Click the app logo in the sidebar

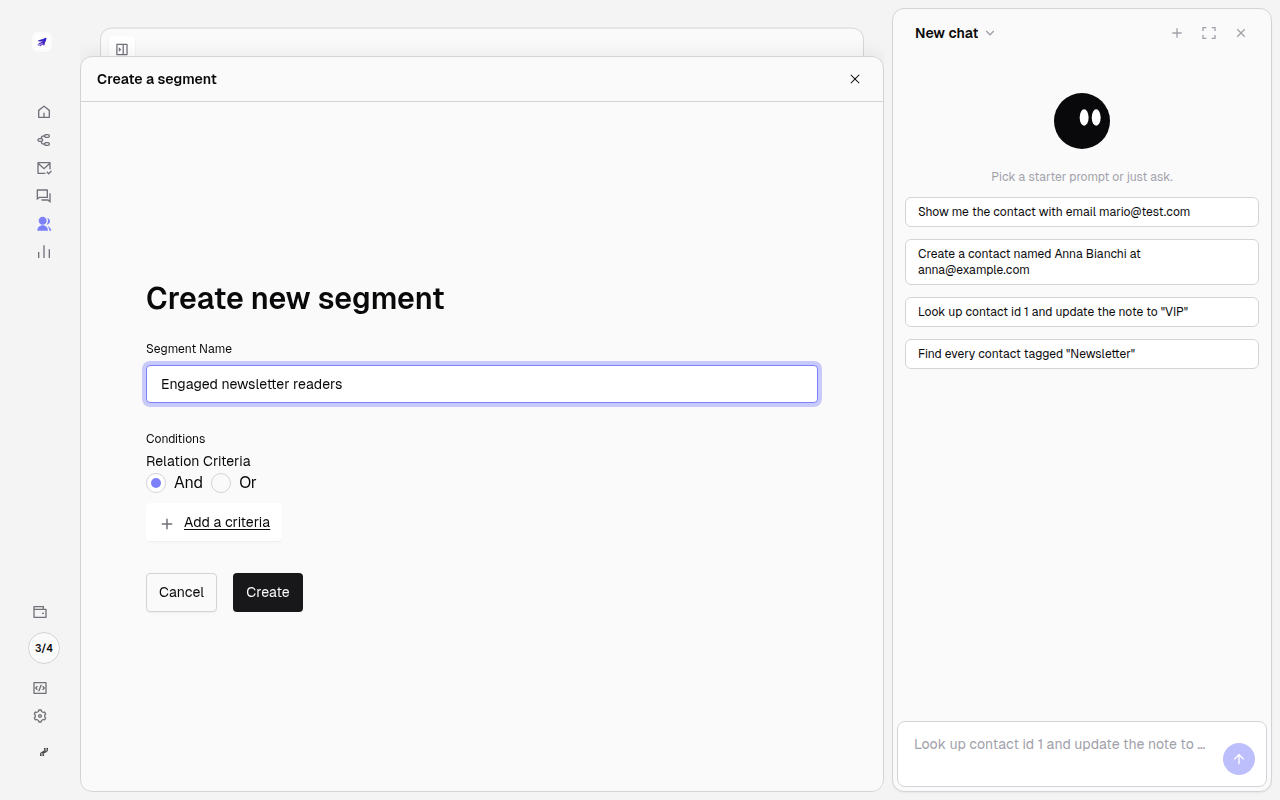(x=42, y=42)
